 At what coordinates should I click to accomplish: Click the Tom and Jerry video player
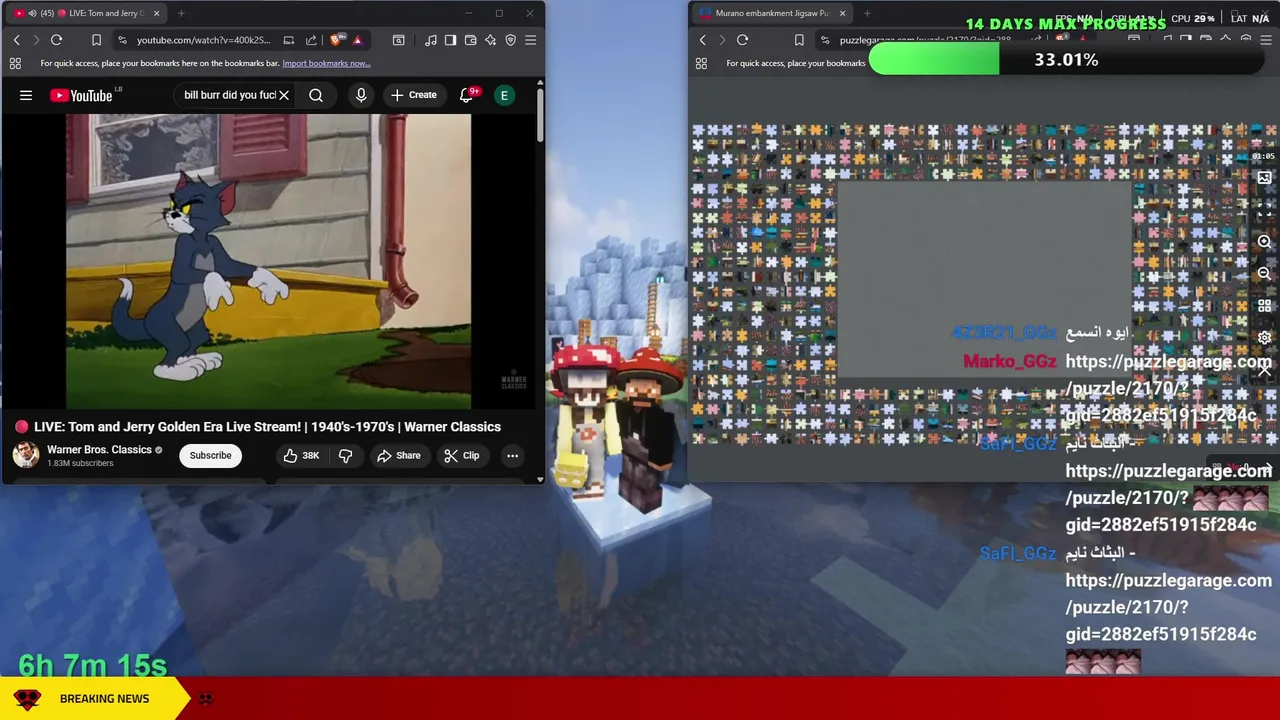click(268, 261)
